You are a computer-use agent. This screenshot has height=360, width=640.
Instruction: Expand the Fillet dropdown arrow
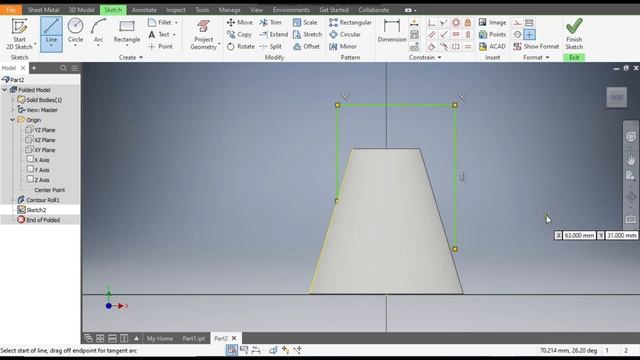coord(176,22)
